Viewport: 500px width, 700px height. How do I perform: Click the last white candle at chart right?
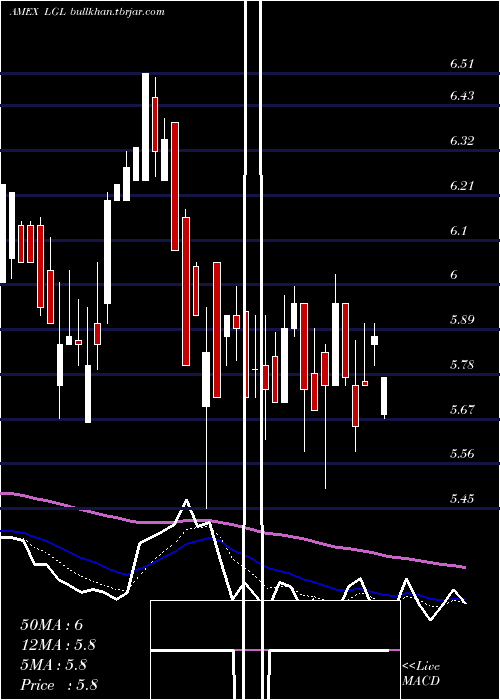[384, 396]
